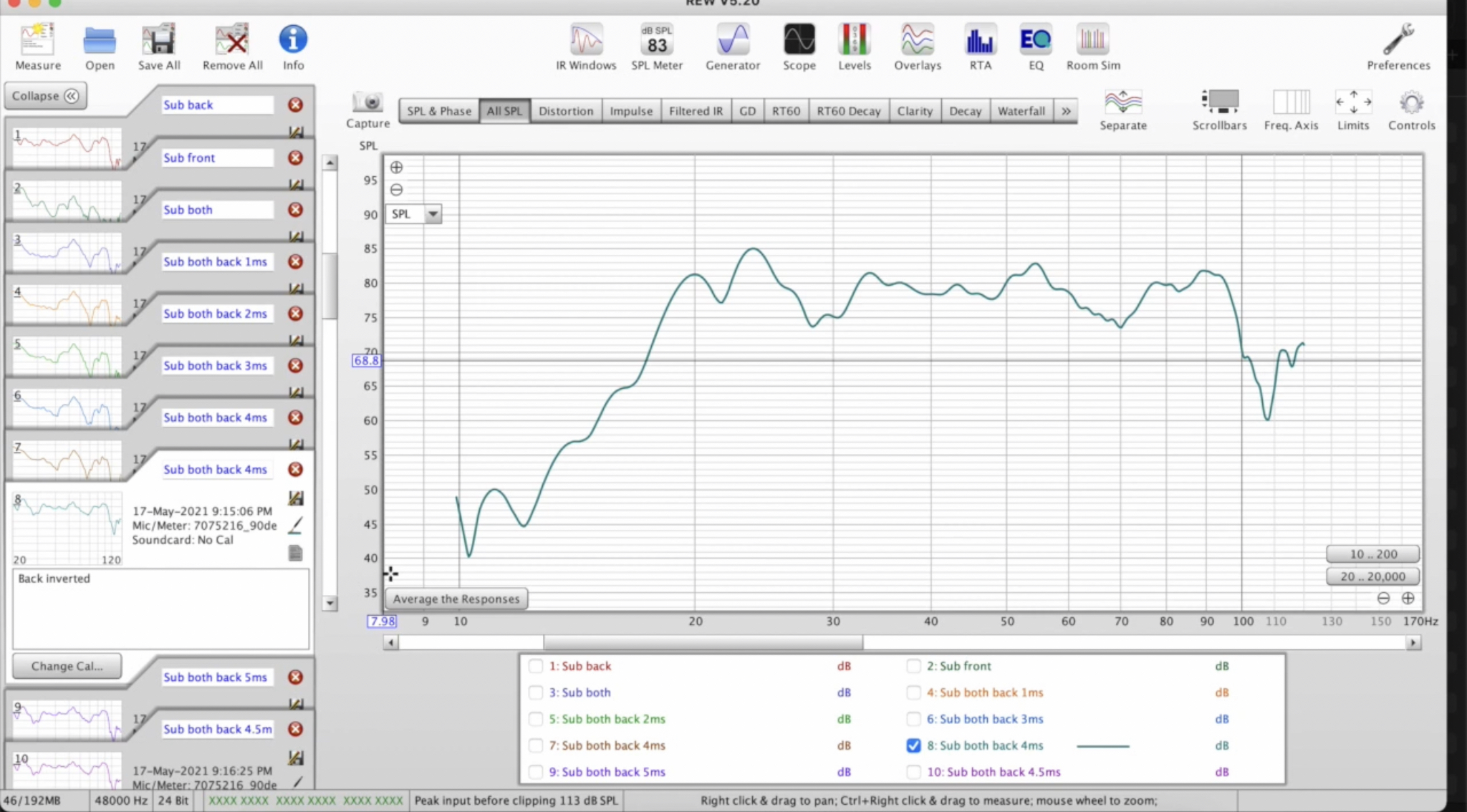Open the Clarity tab
This screenshot has height=812, width=1467.
tap(915, 111)
